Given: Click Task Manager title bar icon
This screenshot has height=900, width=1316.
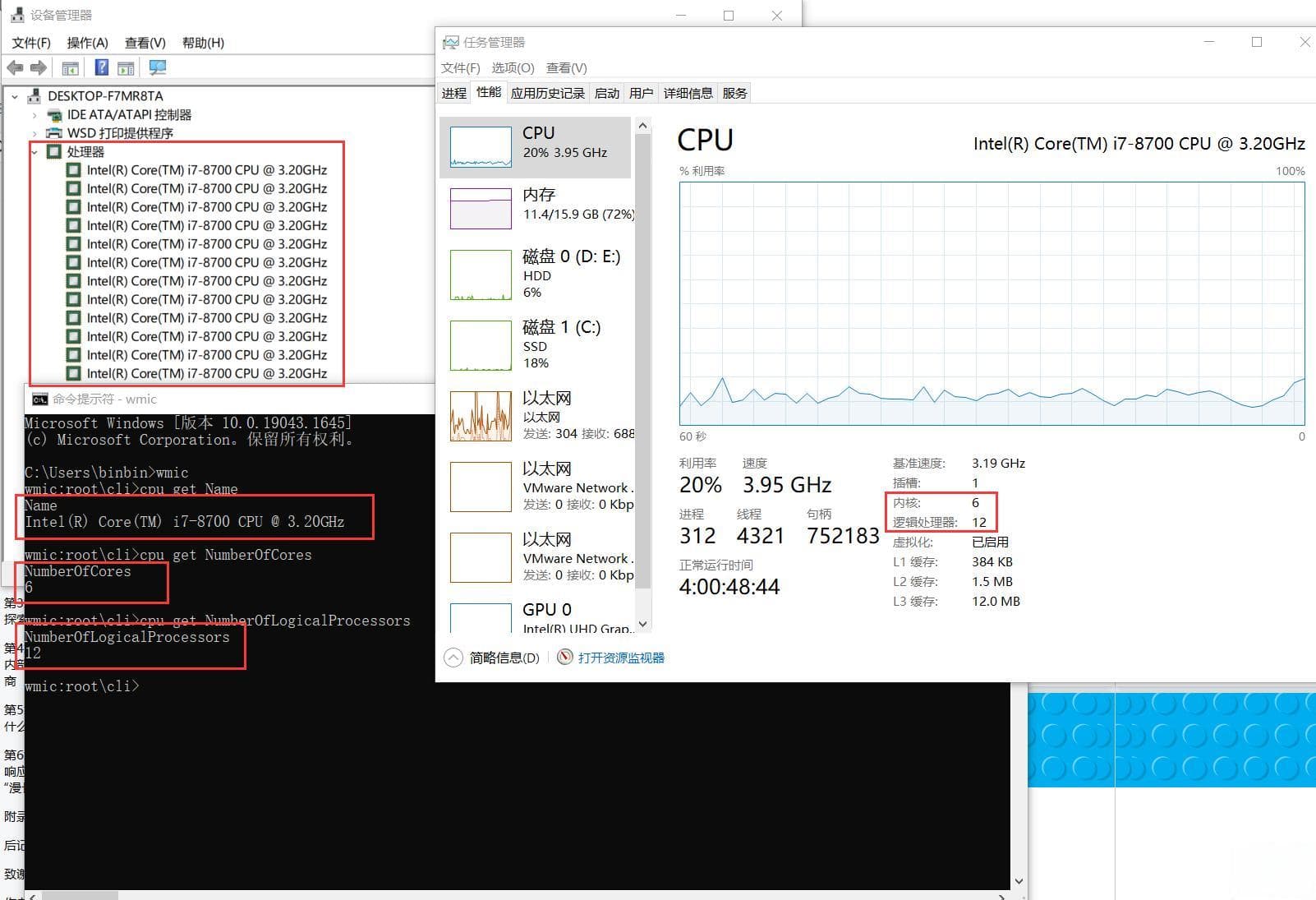Looking at the screenshot, I should pyautogui.click(x=450, y=42).
